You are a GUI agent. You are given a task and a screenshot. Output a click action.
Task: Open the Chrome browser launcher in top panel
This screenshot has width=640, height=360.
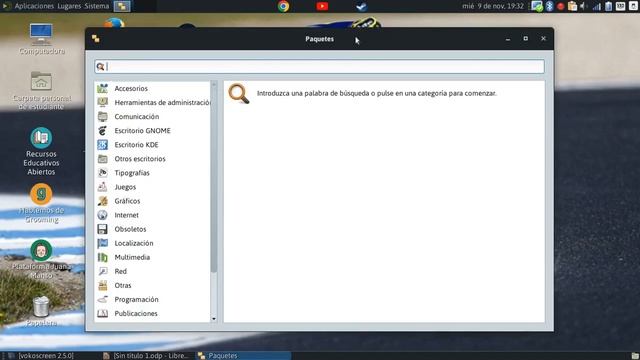point(283,6)
